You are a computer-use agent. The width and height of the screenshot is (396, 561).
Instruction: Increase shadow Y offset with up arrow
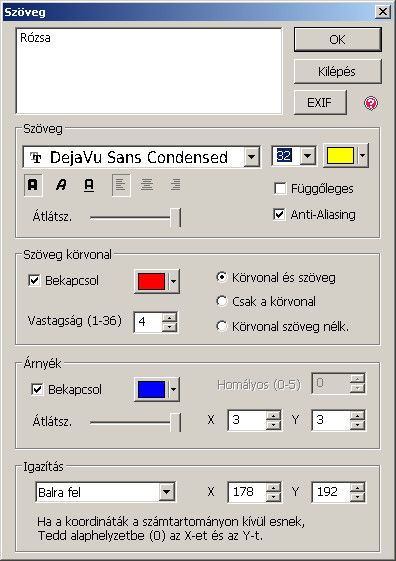click(358, 415)
